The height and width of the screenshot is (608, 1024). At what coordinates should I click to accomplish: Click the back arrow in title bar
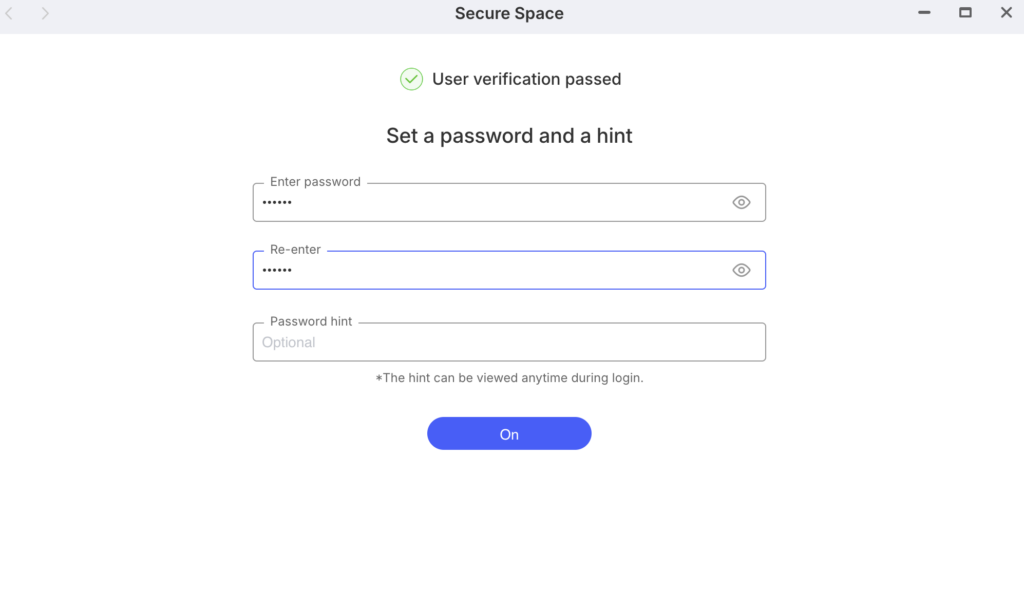[10, 14]
